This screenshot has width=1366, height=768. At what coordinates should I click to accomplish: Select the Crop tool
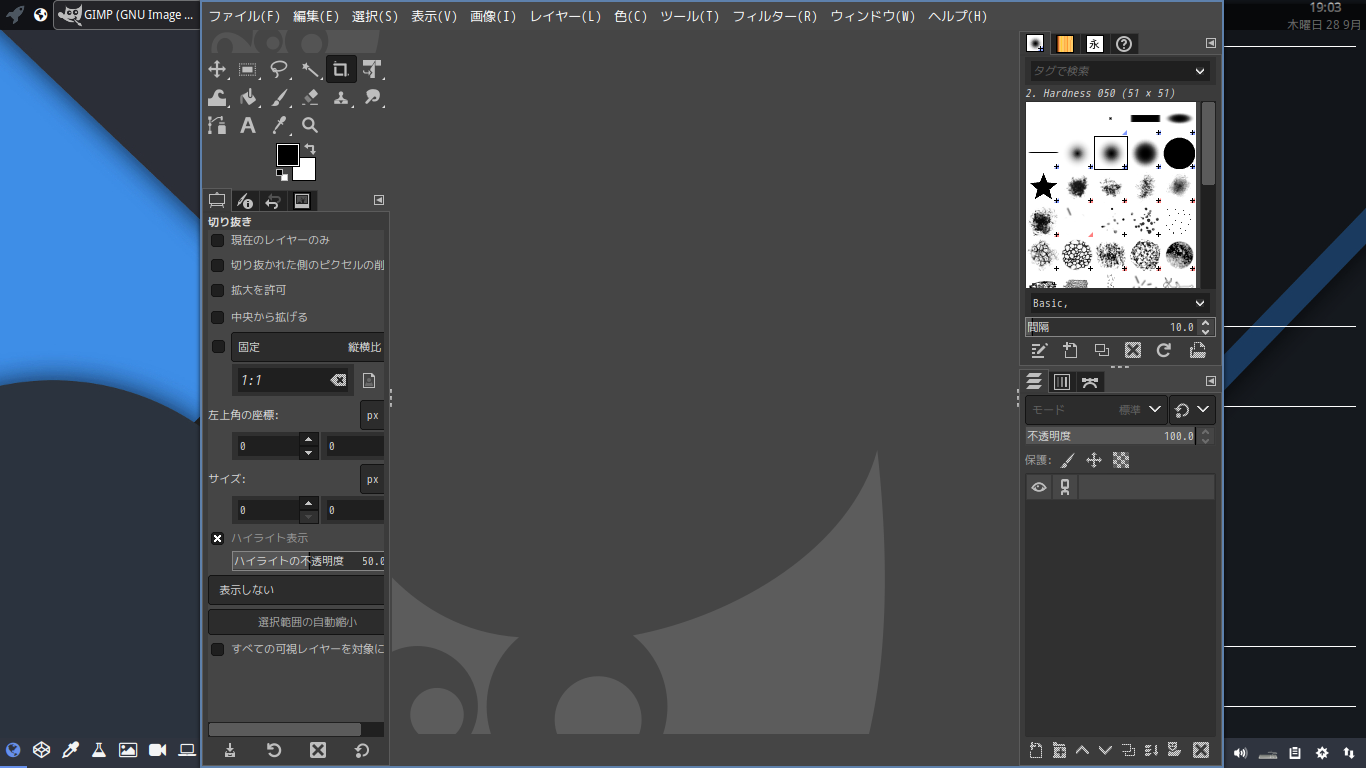(x=341, y=69)
